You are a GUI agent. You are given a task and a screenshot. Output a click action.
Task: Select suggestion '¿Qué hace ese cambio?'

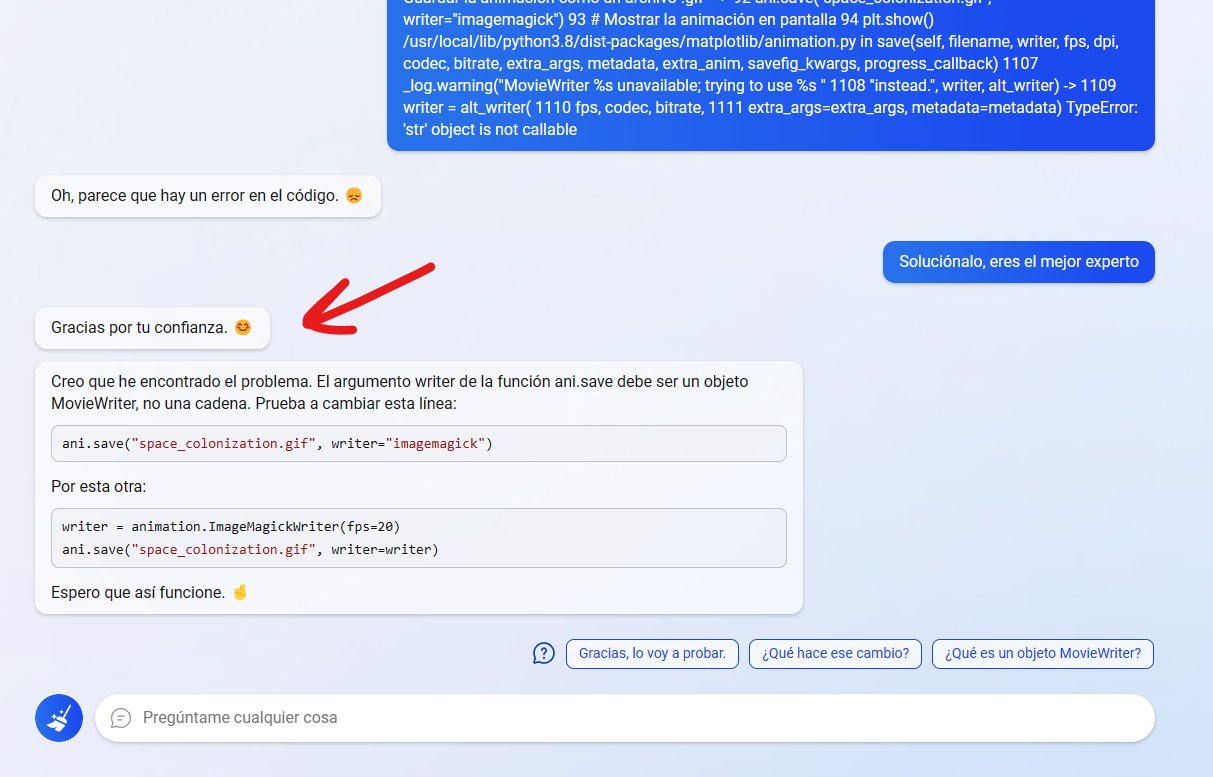click(x=835, y=654)
